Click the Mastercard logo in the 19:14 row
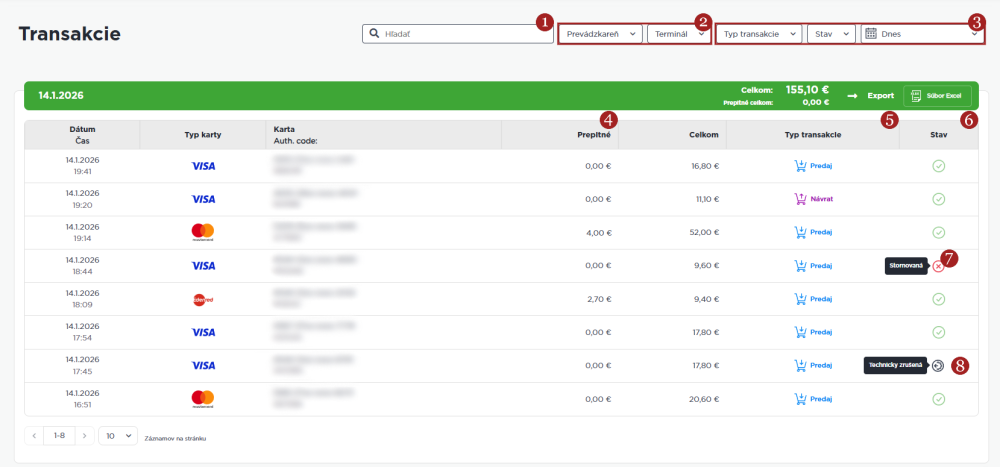 [203, 232]
